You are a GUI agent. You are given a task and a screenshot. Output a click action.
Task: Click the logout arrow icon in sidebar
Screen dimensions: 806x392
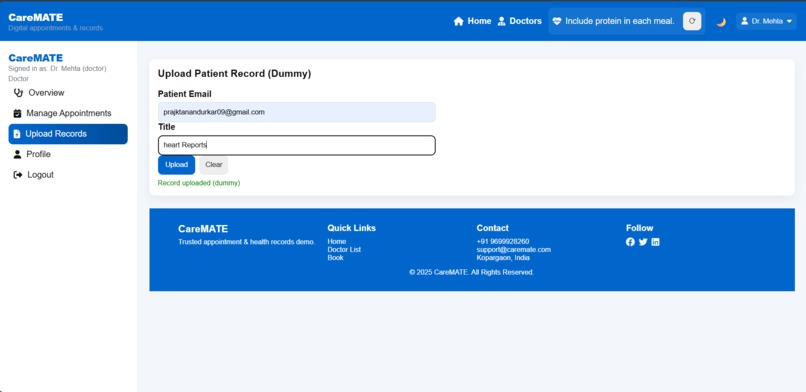[18, 175]
